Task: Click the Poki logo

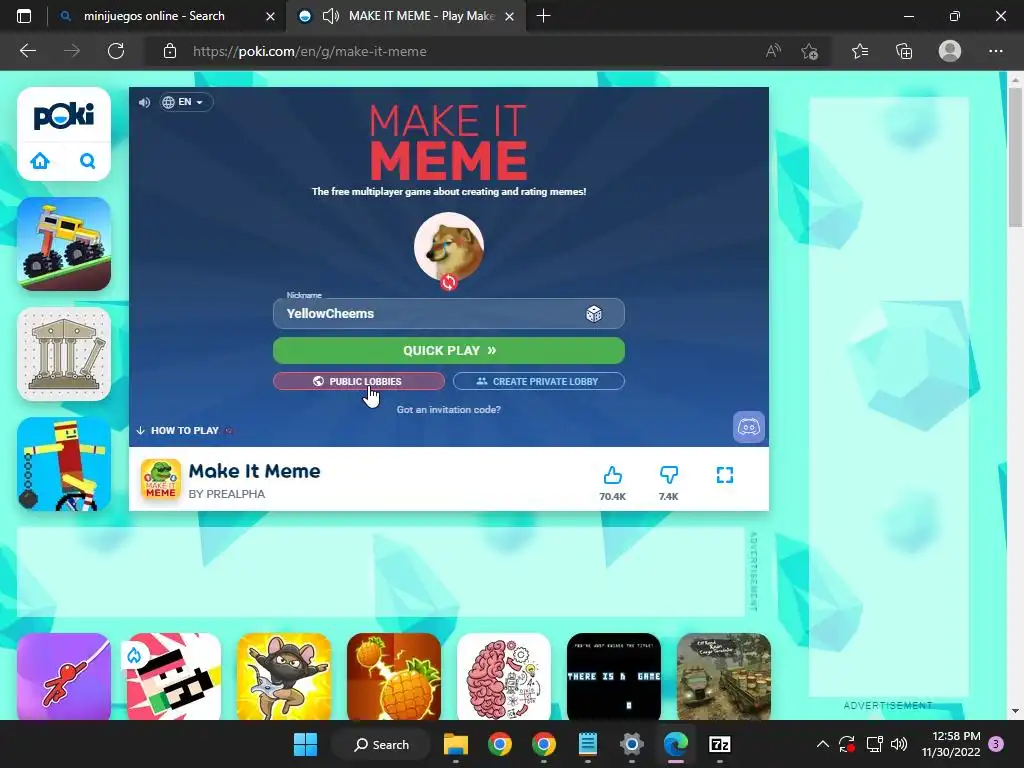Action: tap(64, 116)
